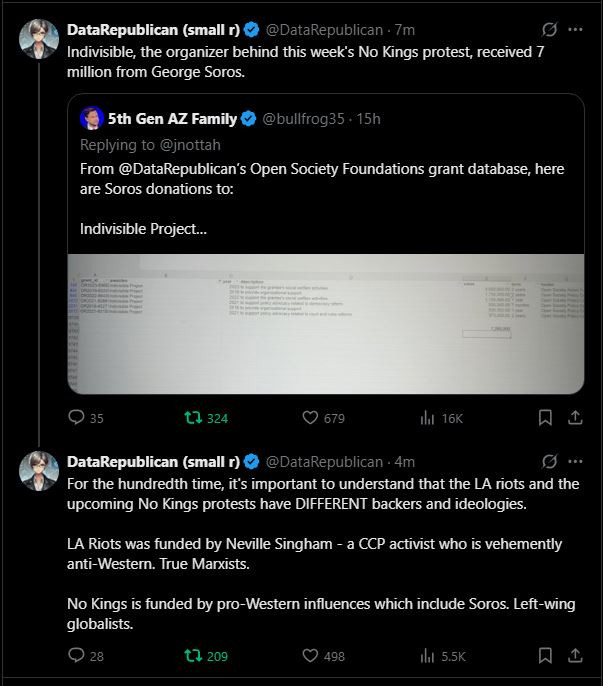
Task: Open more options menu on first tweet
Action: tap(576, 29)
